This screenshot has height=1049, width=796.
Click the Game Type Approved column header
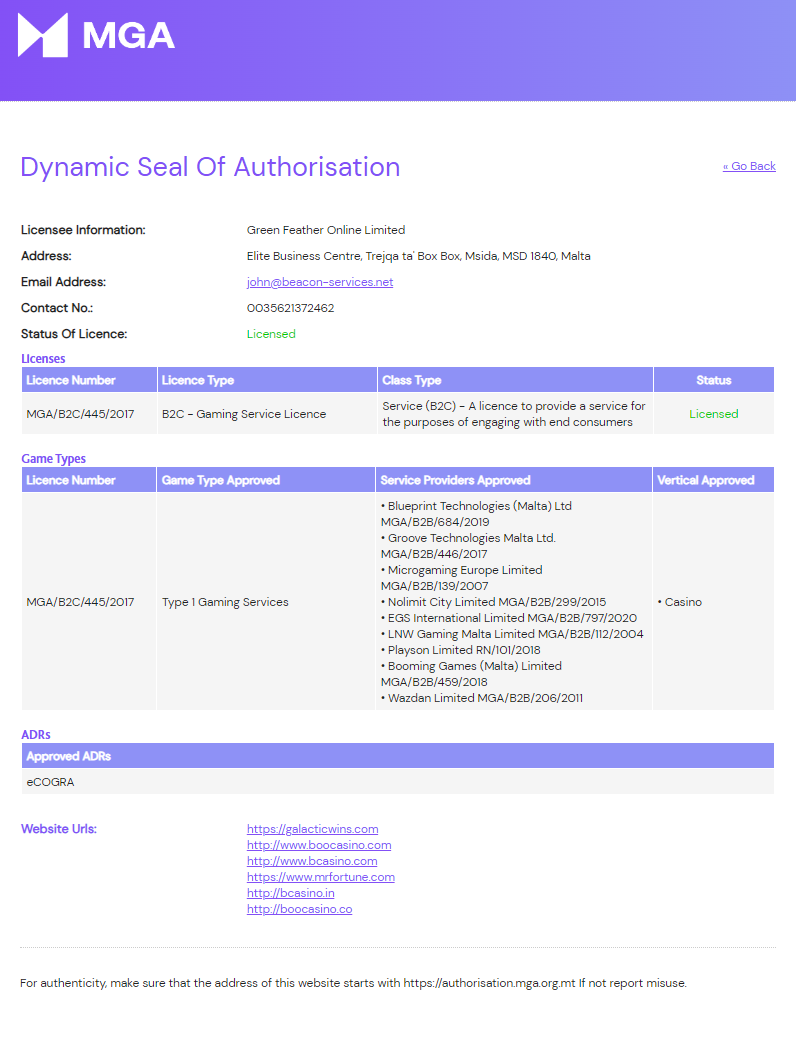tap(266, 480)
